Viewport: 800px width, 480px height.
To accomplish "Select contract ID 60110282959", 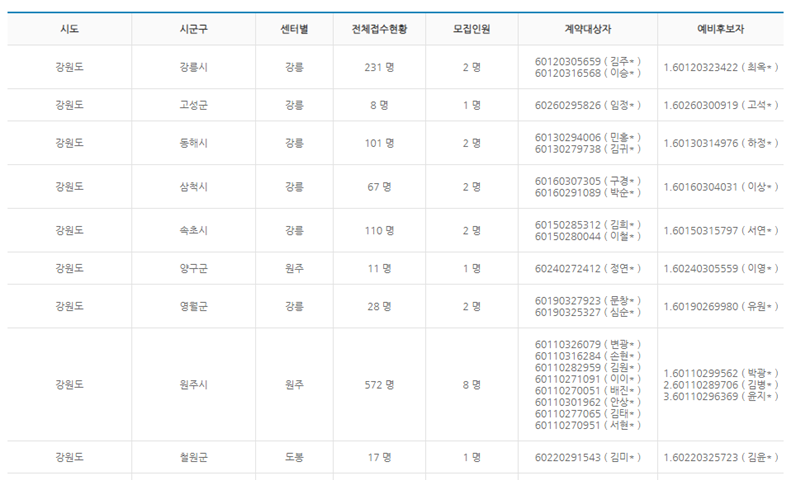I will click(568, 367).
